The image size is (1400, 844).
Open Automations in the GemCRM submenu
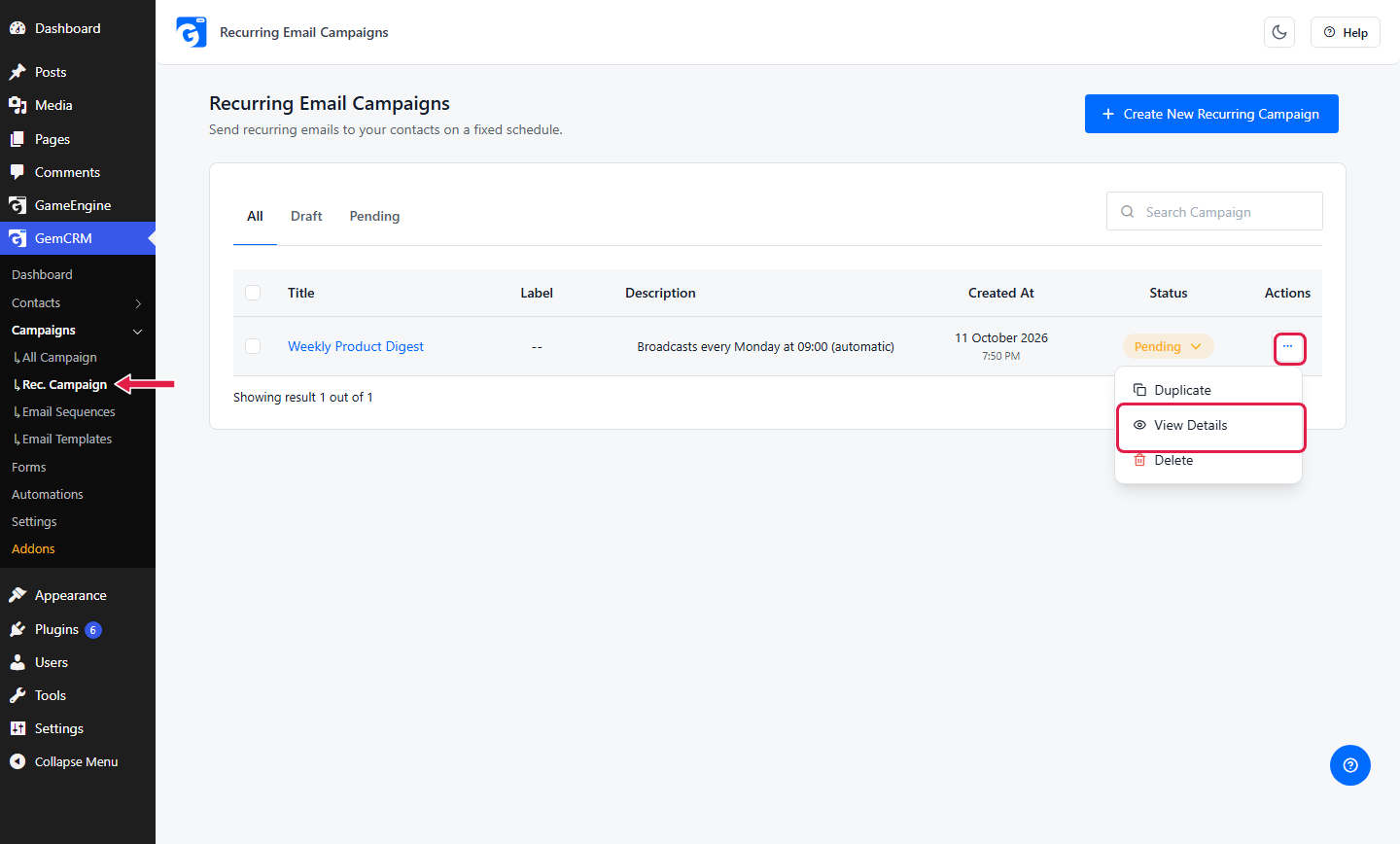pyautogui.click(x=48, y=495)
